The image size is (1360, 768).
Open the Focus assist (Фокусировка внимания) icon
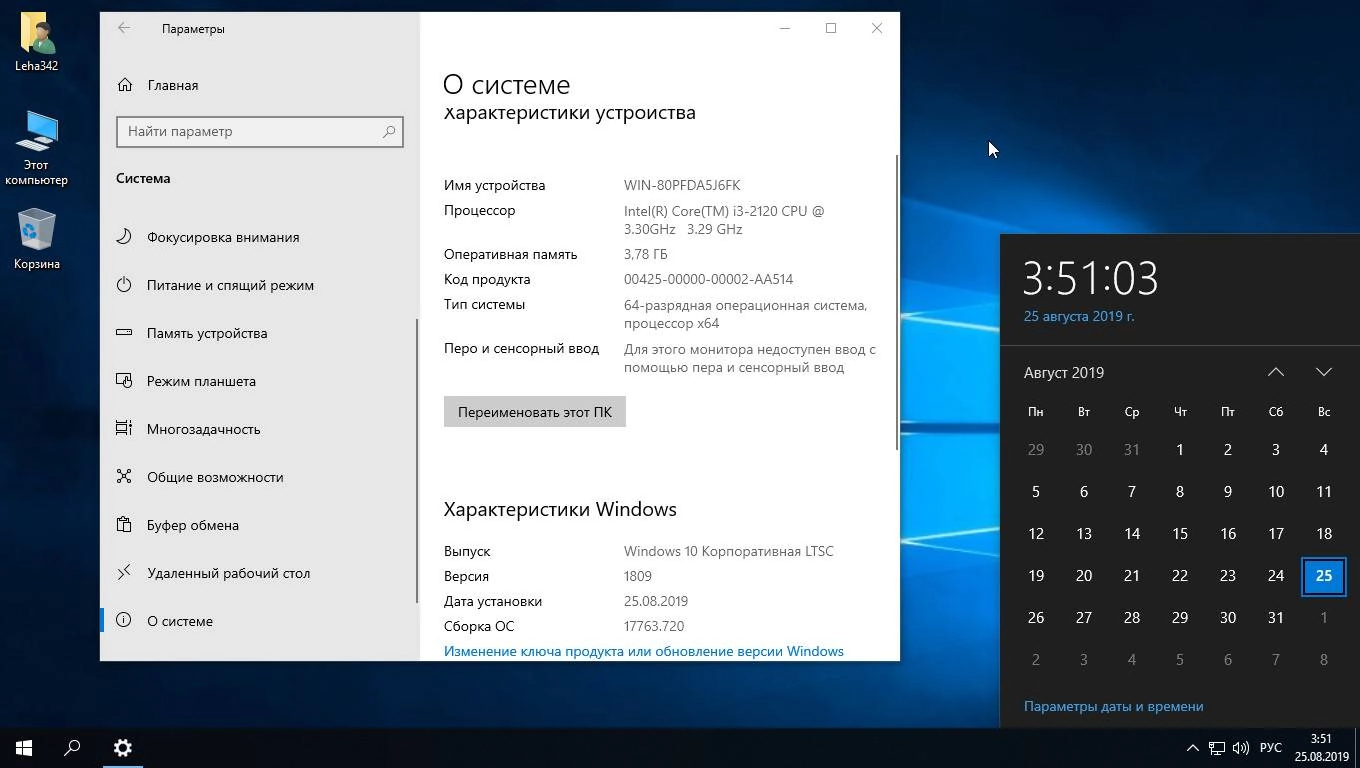pyautogui.click(x=124, y=237)
